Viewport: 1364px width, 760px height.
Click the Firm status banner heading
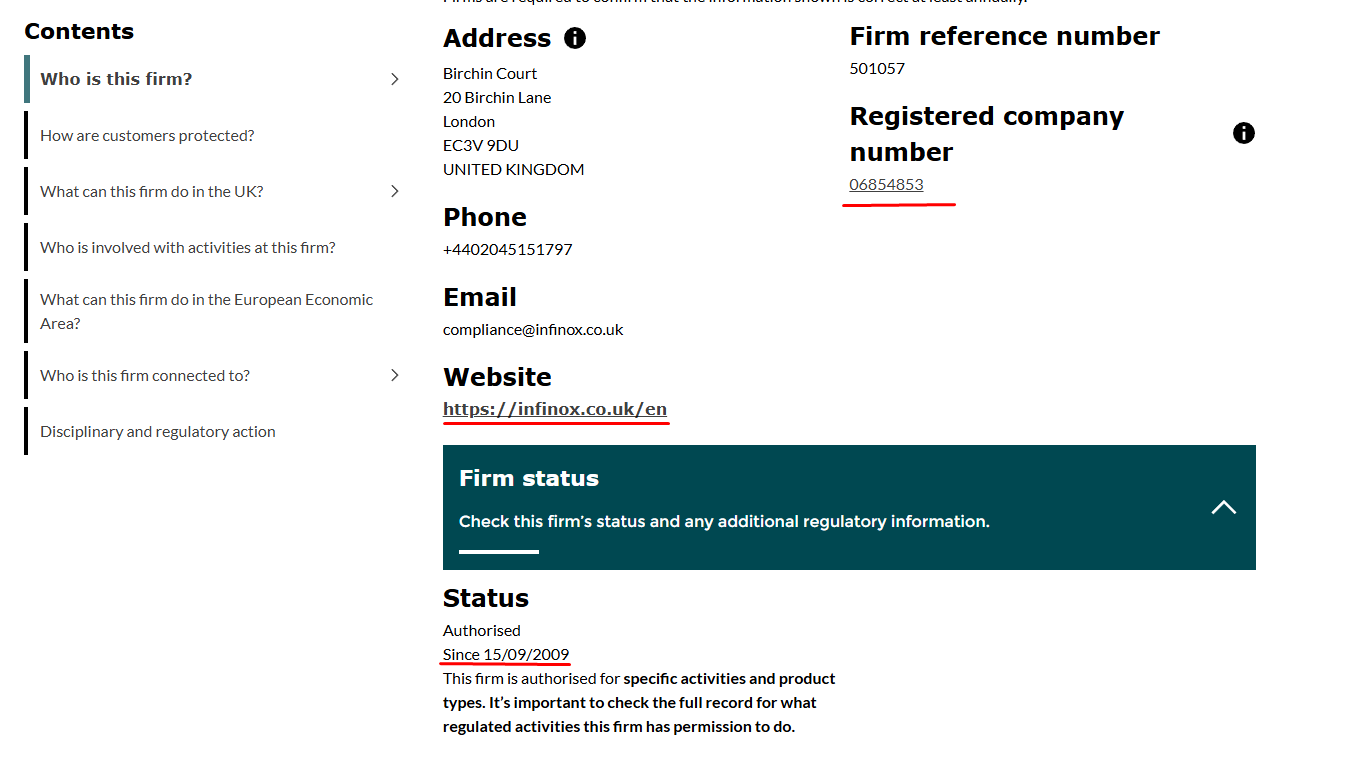(x=529, y=478)
